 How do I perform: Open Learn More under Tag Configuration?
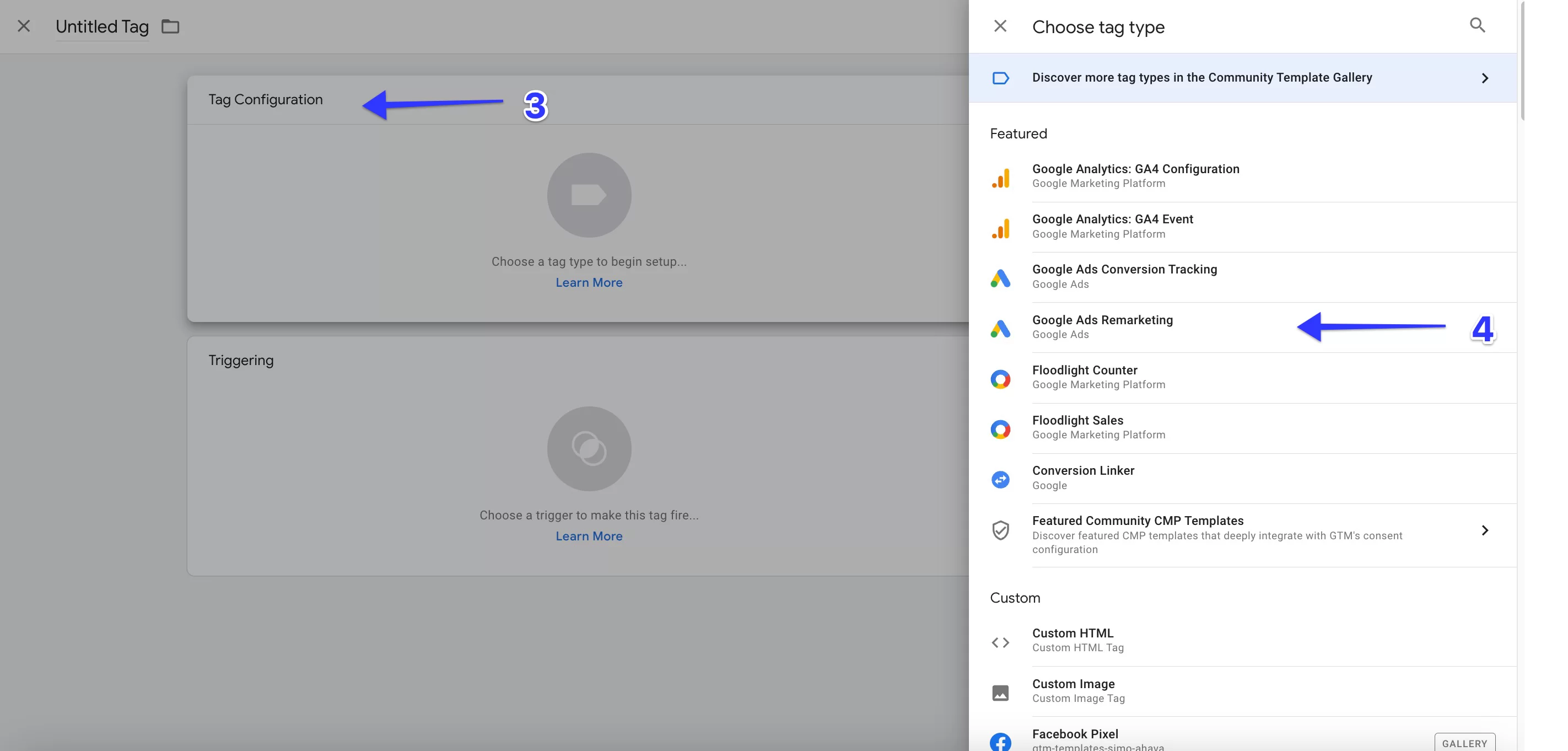[x=589, y=283]
